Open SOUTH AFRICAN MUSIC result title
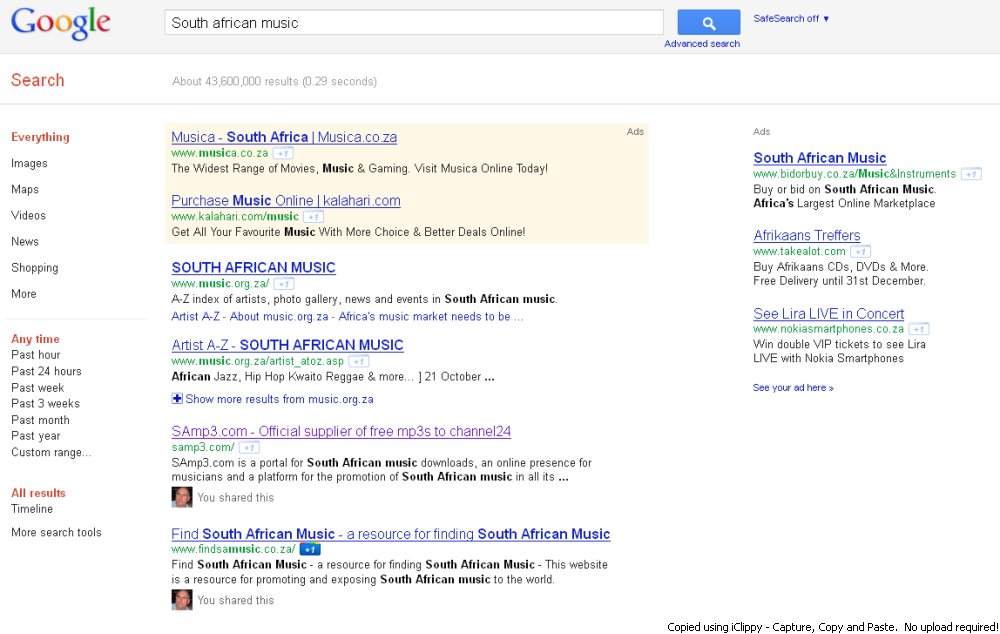Screen dimensions: 1000x634 [x=253, y=268]
